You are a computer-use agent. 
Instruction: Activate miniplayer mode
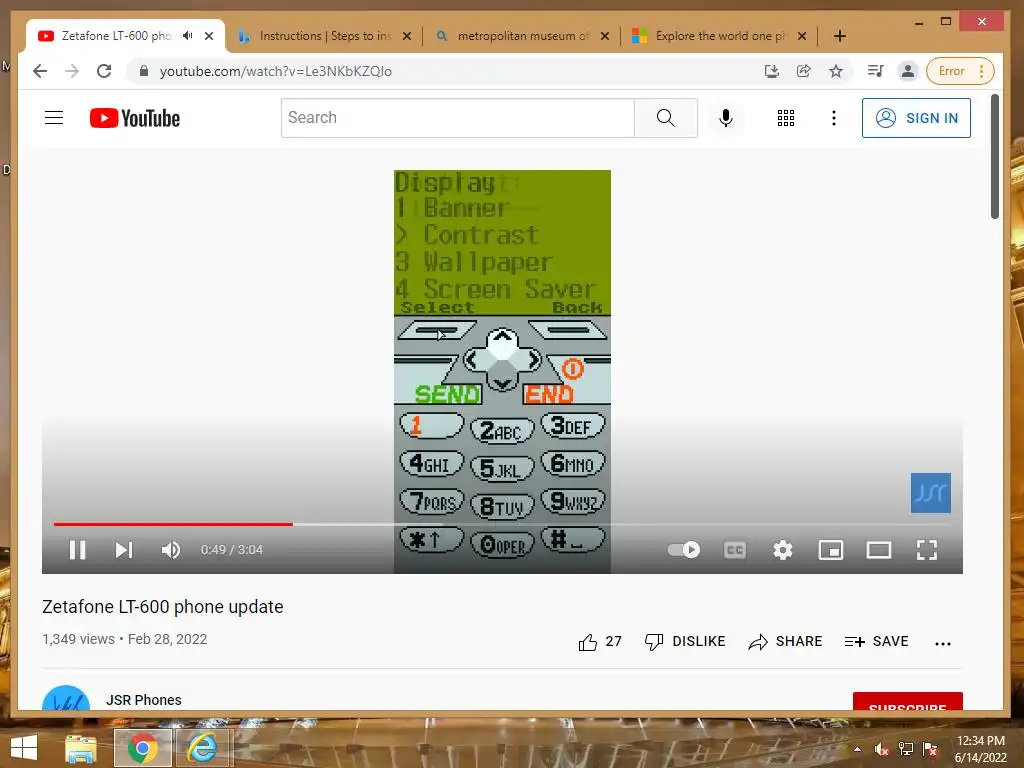[x=831, y=550]
